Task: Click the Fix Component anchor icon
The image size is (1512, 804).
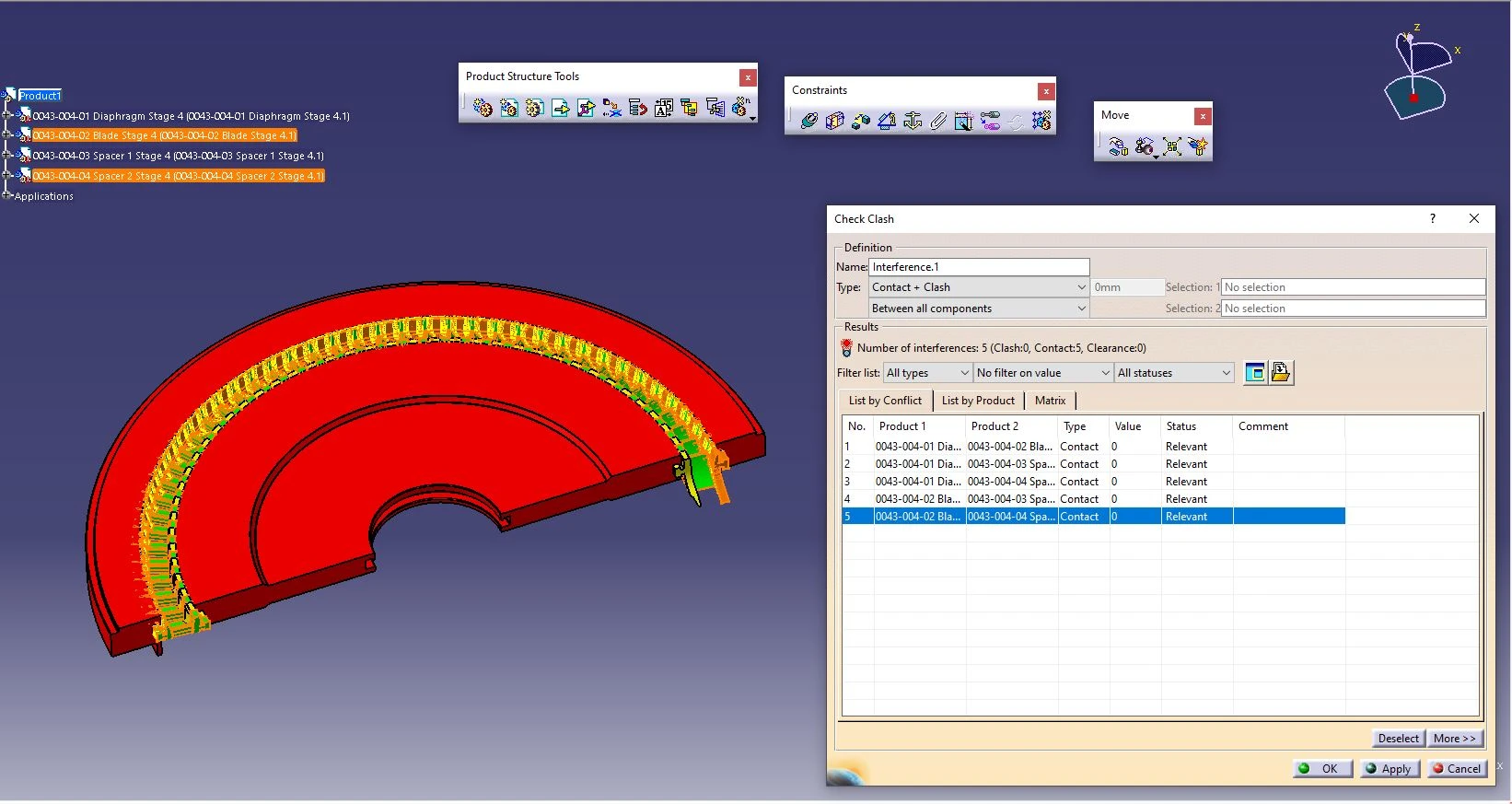Action: tap(913, 121)
